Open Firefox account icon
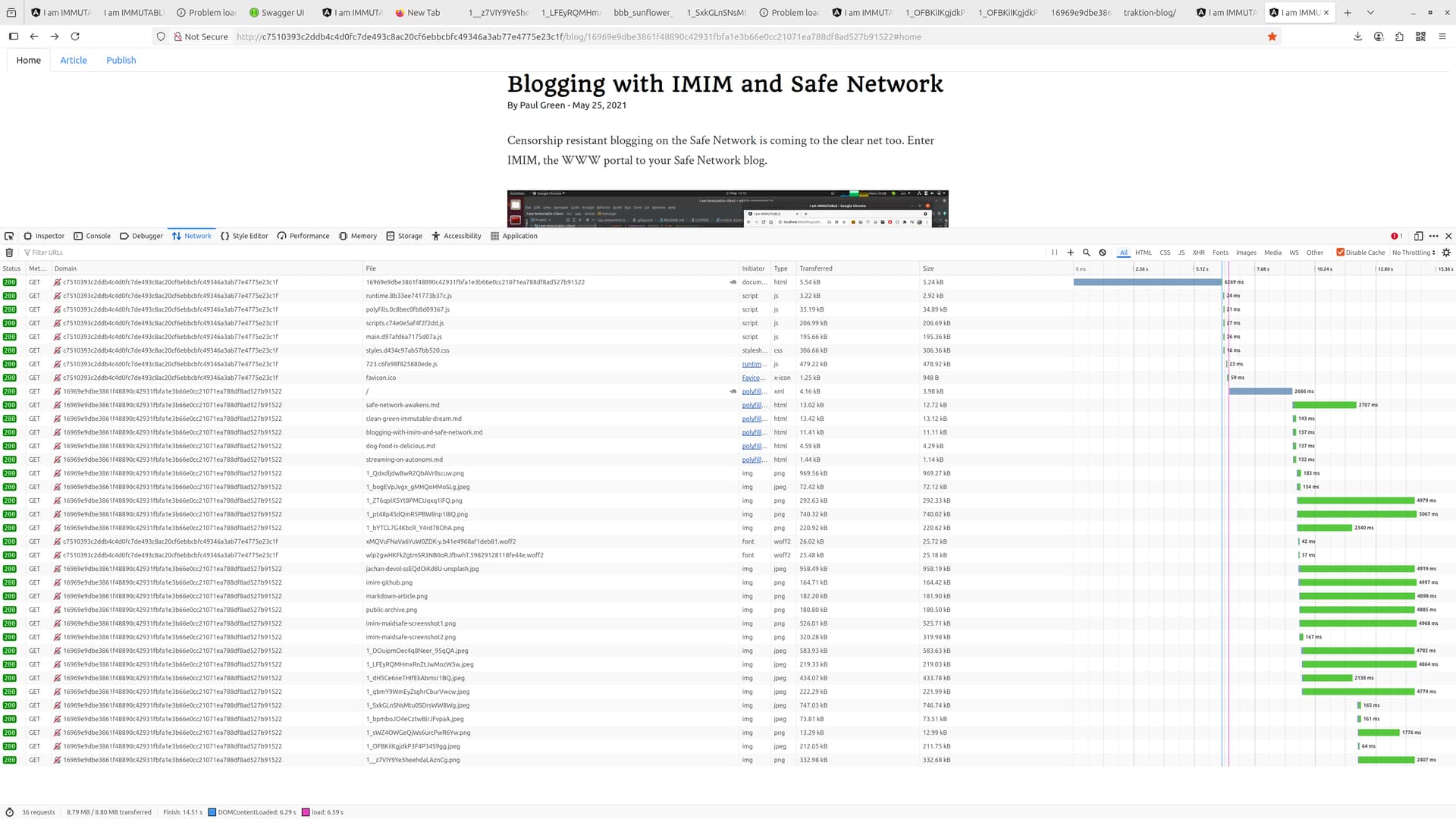The image size is (1456, 819). coord(1379,36)
